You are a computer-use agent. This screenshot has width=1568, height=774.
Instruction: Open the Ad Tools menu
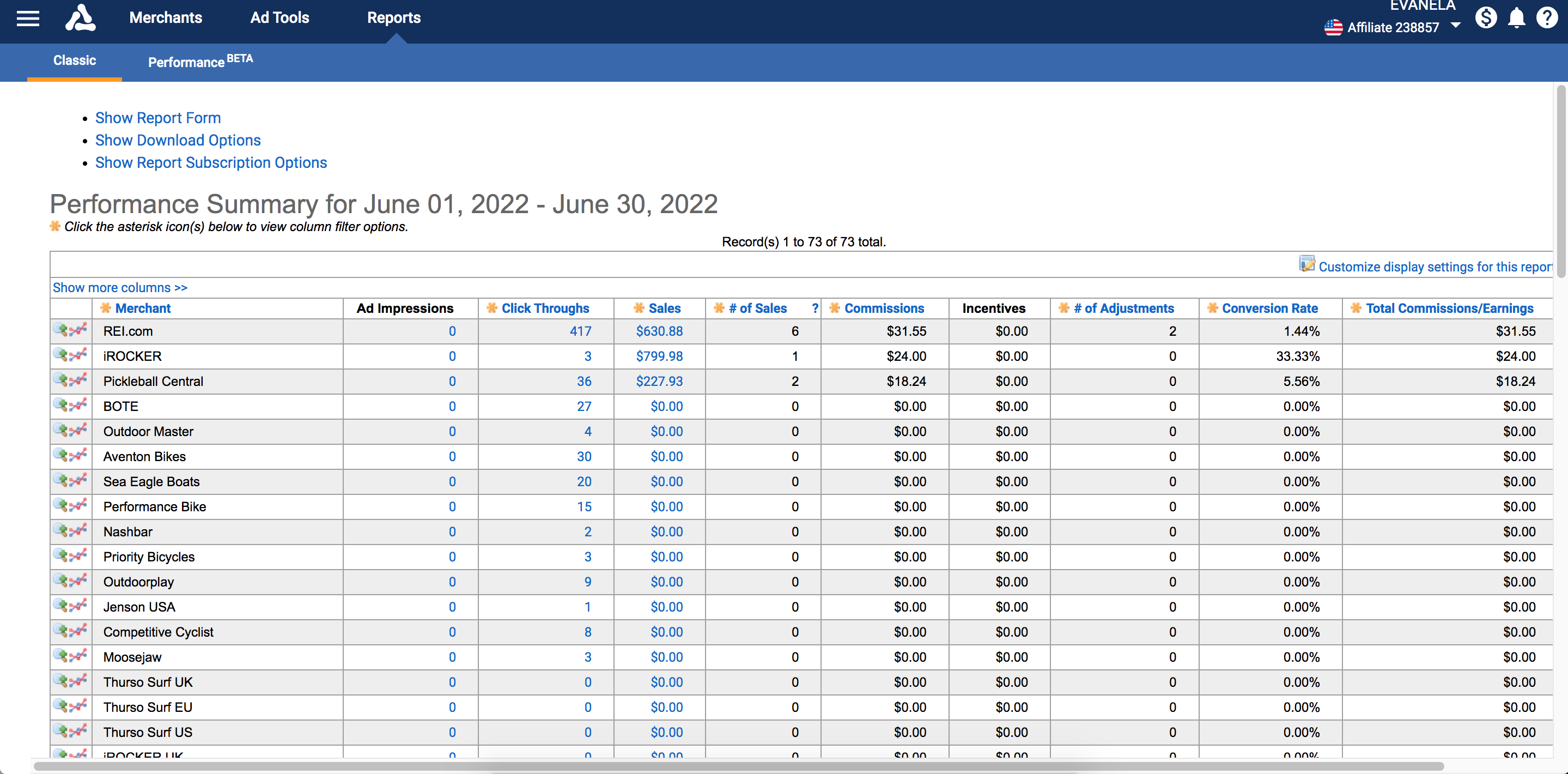[279, 17]
